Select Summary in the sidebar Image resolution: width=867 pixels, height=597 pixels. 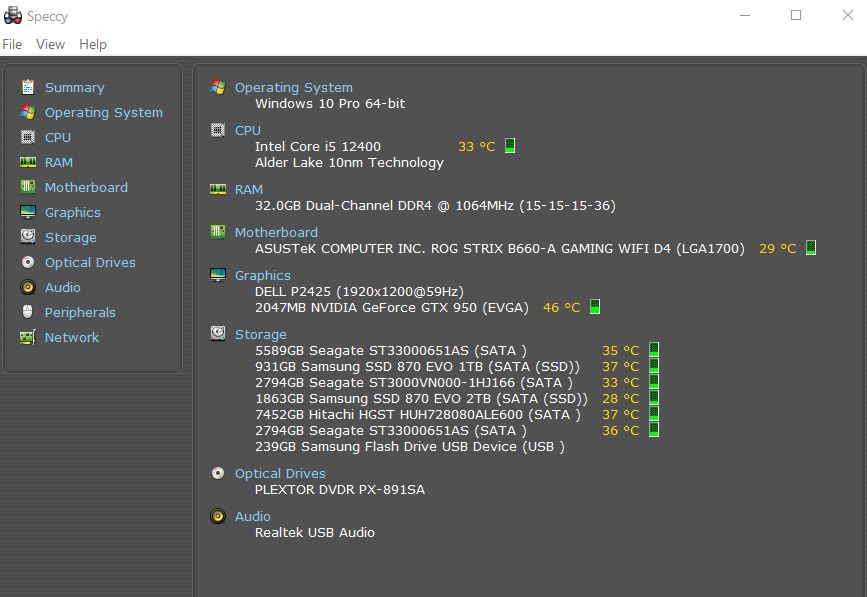tap(75, 87)
